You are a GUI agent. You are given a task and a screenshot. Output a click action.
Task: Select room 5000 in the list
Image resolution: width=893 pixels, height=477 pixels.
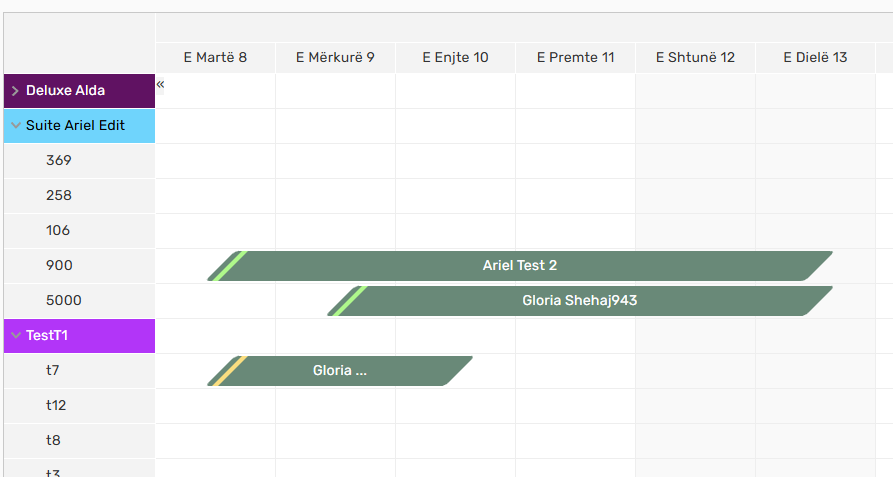coord(64,301)
